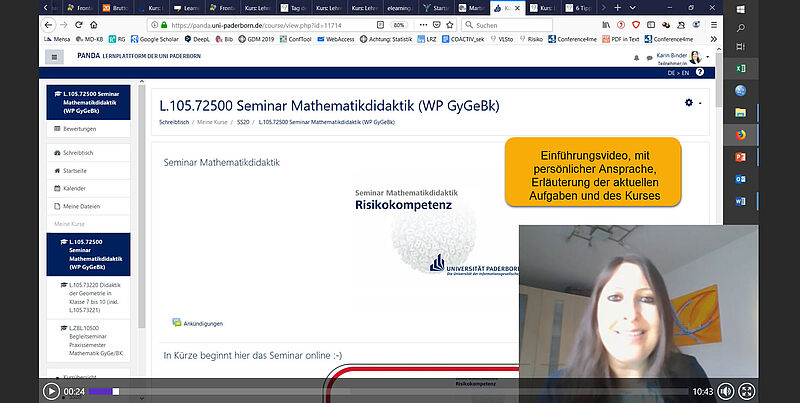The height and width of the screenshot is (403, 800).
Task: Toggle the PANDA navigation drawer hamburger
Action: [55, 57]
